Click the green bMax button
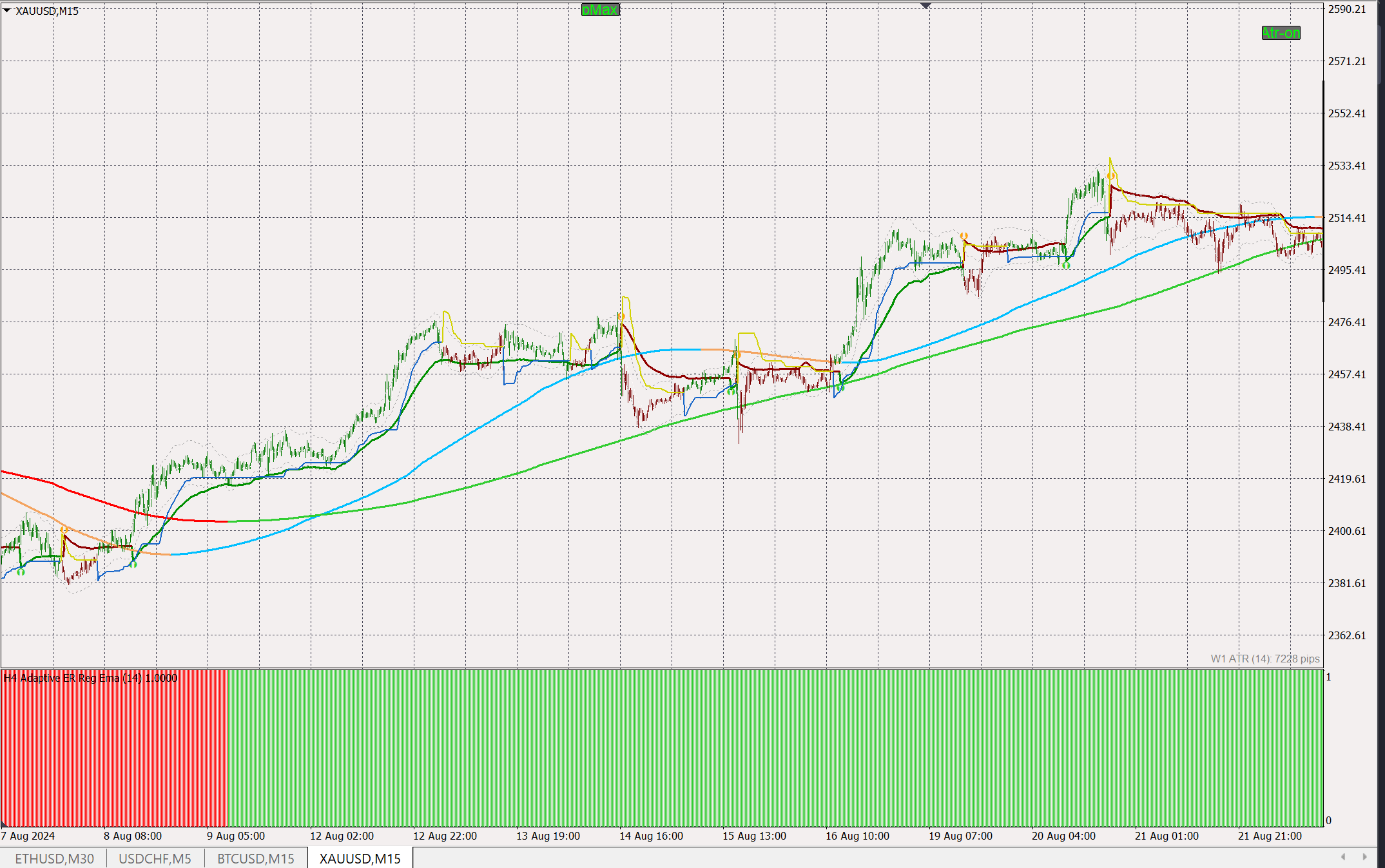This screenshot has width=1385, height=868. [600, 10]
